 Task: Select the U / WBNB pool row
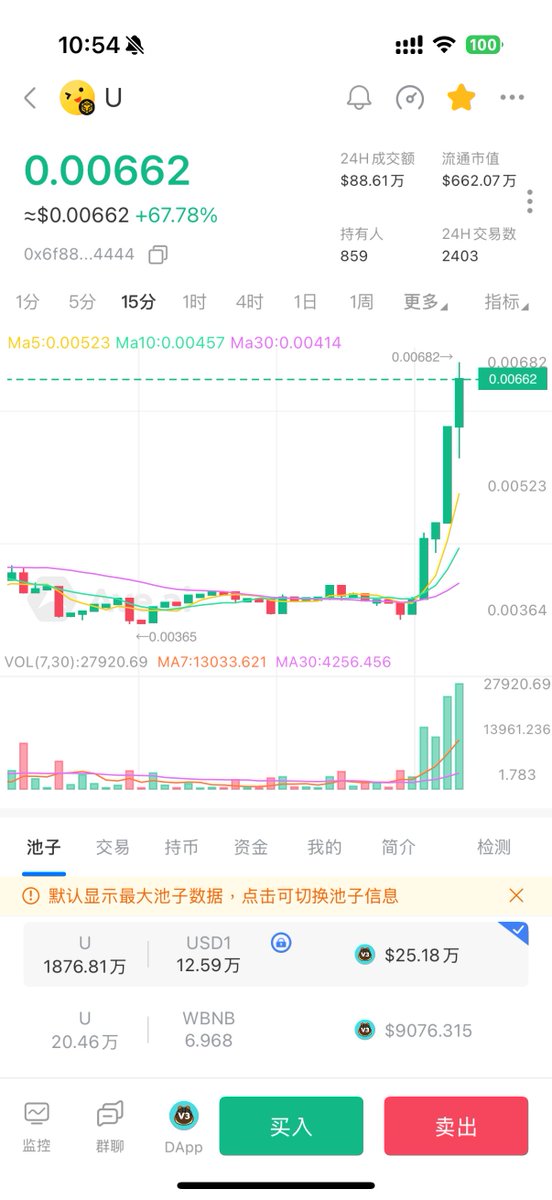click(x=276, y=1030)
